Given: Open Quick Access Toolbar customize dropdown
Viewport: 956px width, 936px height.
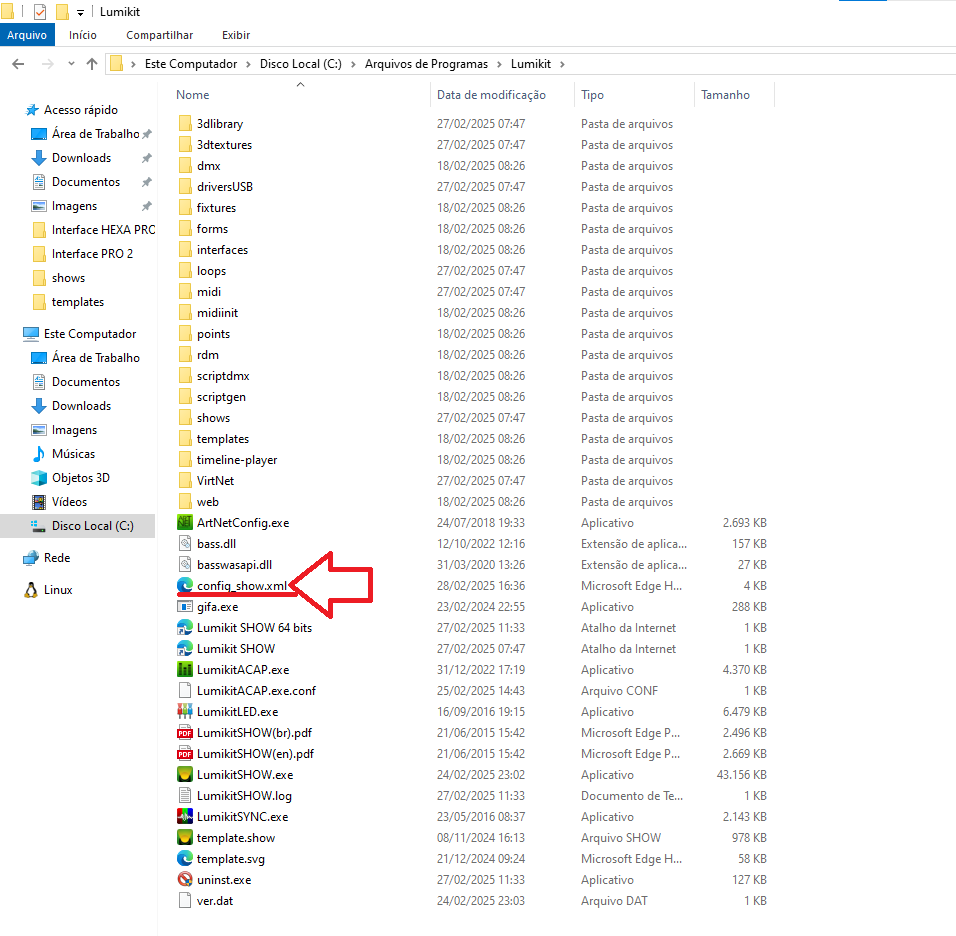Looking at the screenshot, I should coord(80,12).
